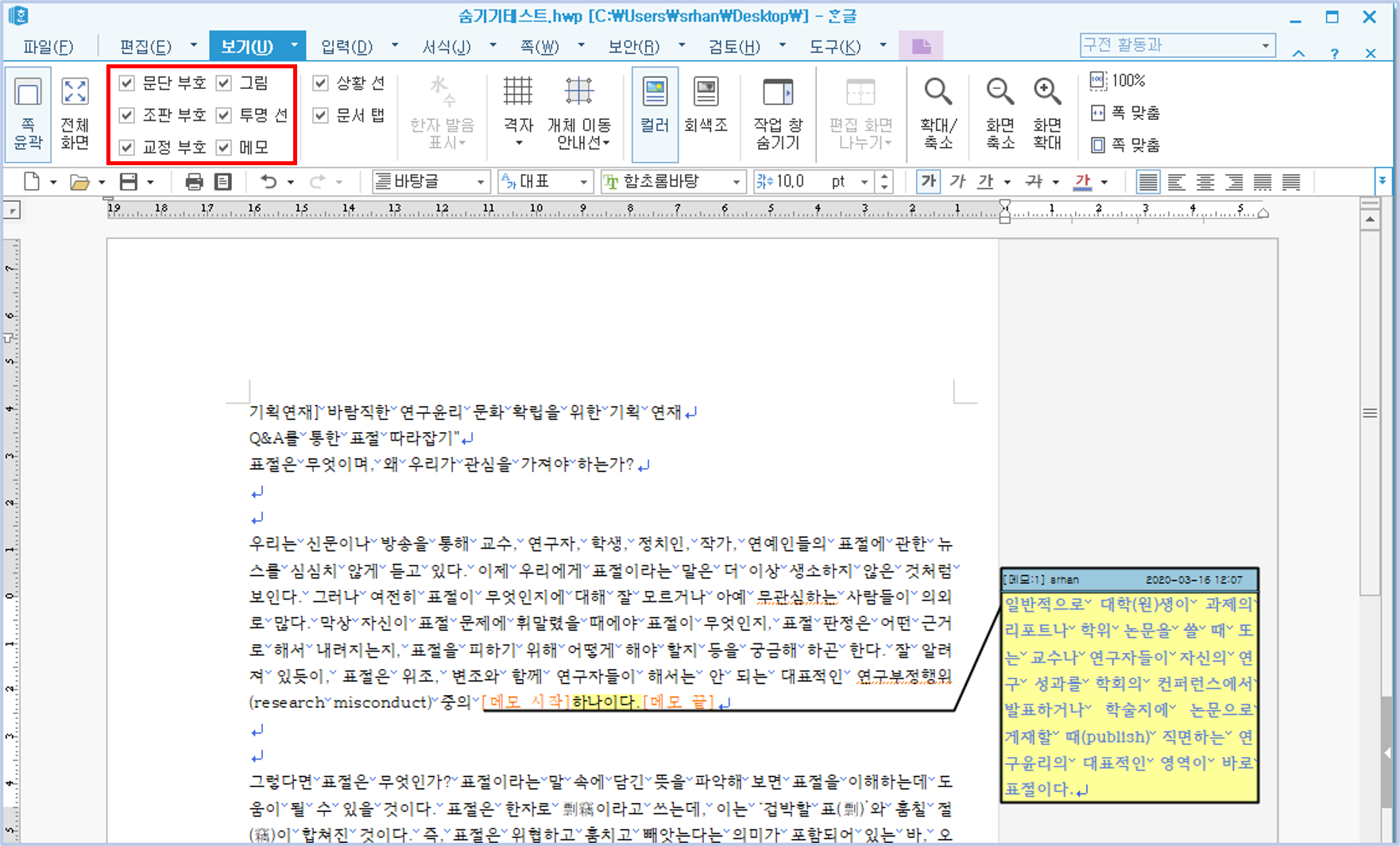Toggle 문서 탭 checkbox
1400x846 pixels.
coord(320,115)
